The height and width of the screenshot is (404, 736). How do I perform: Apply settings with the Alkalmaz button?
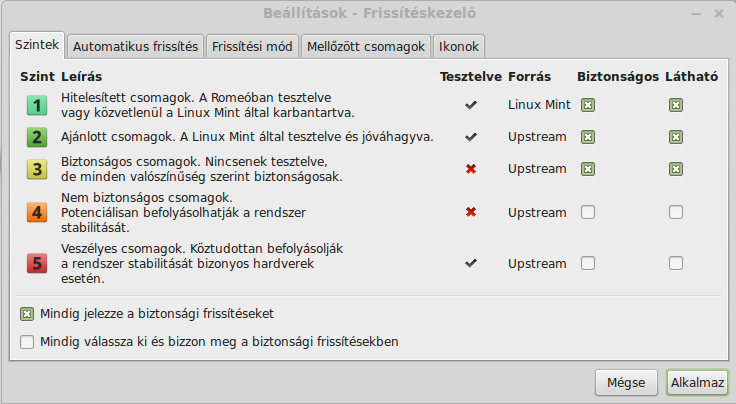tap(697, 383)
